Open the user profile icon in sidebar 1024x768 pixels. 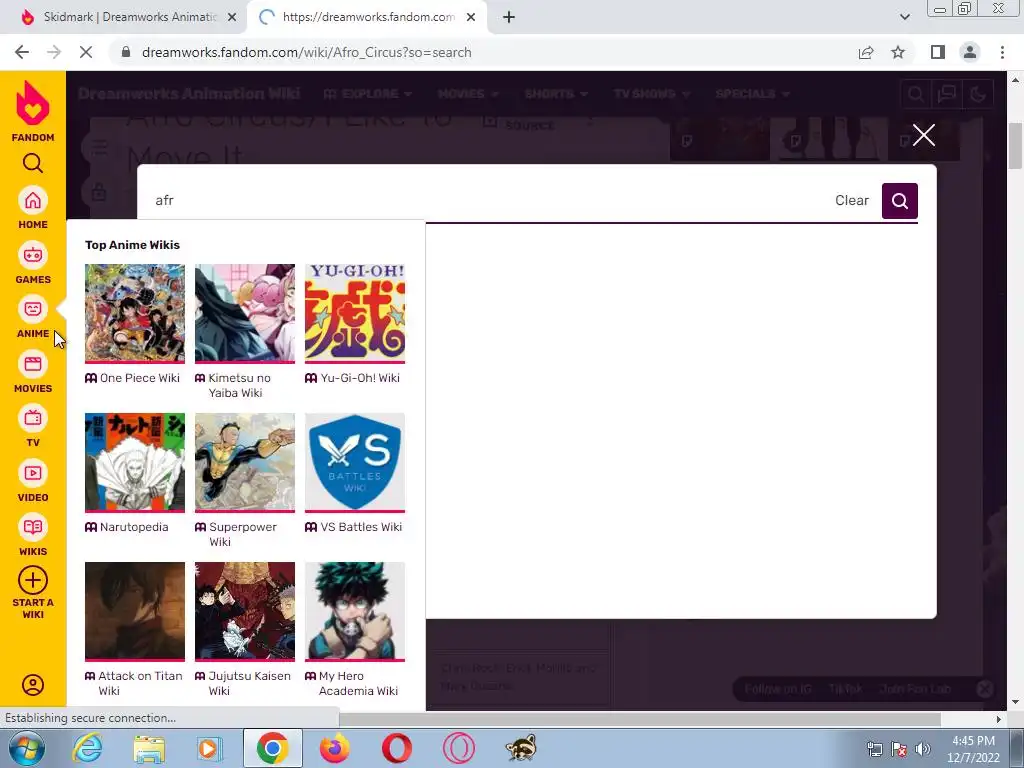[33, 684]
